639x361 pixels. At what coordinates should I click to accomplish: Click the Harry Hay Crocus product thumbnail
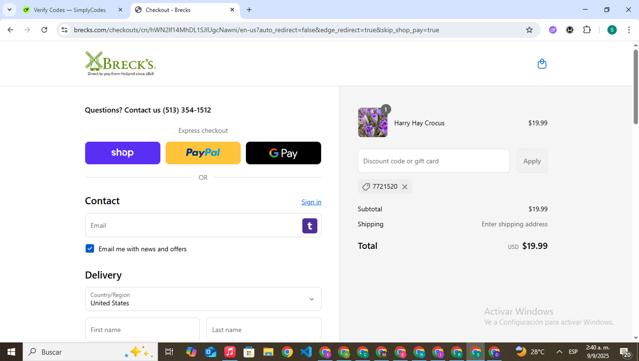click(x=372, y=122)
